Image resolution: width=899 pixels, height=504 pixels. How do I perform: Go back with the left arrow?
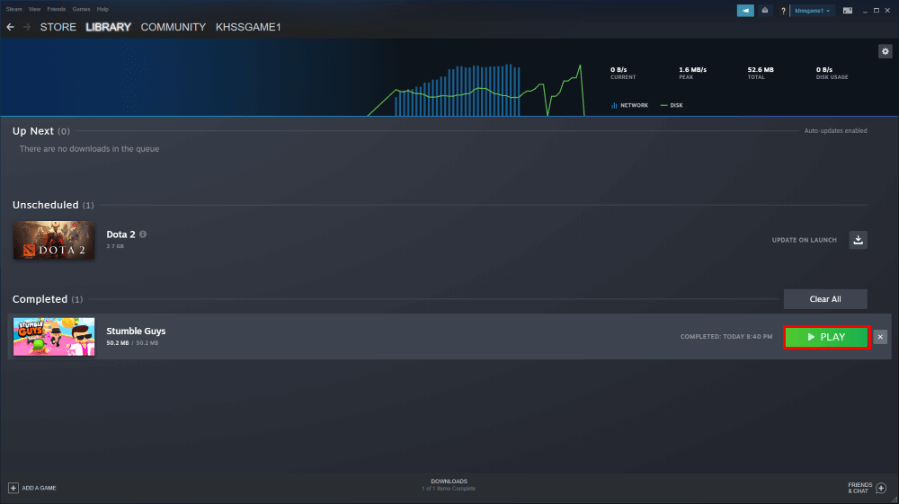[x=10, y=27]
